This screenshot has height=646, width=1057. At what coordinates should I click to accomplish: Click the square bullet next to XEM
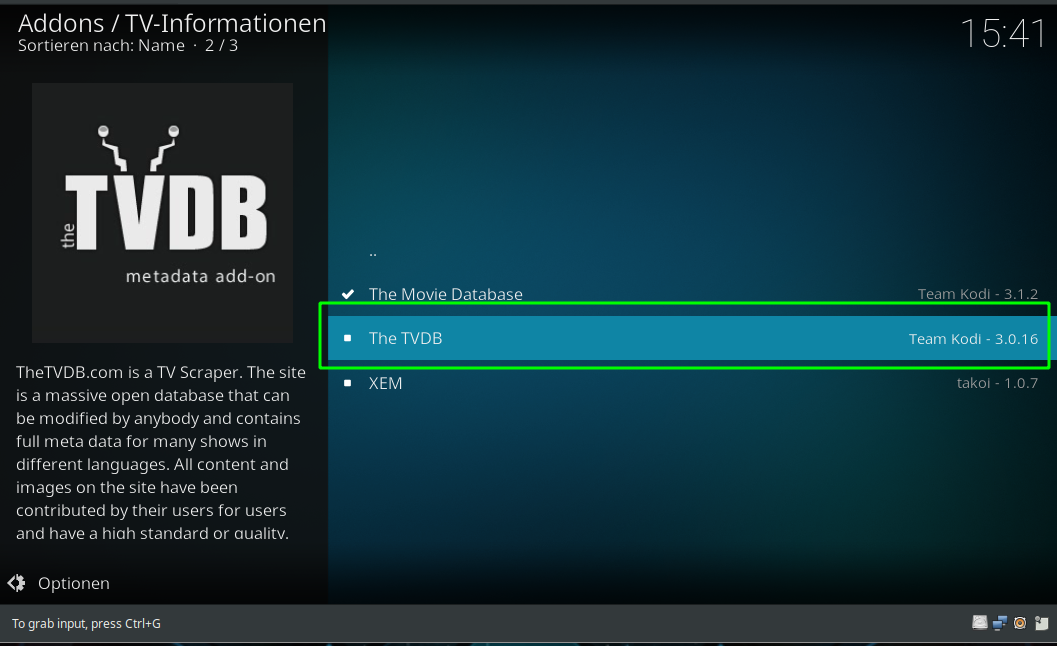[348, 383]
